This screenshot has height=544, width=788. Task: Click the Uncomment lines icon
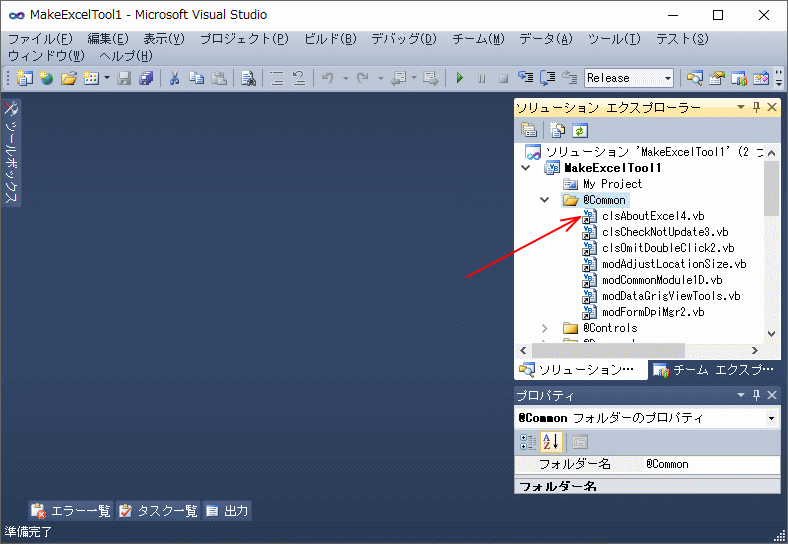pyautogui.click(x=299, y=78)
